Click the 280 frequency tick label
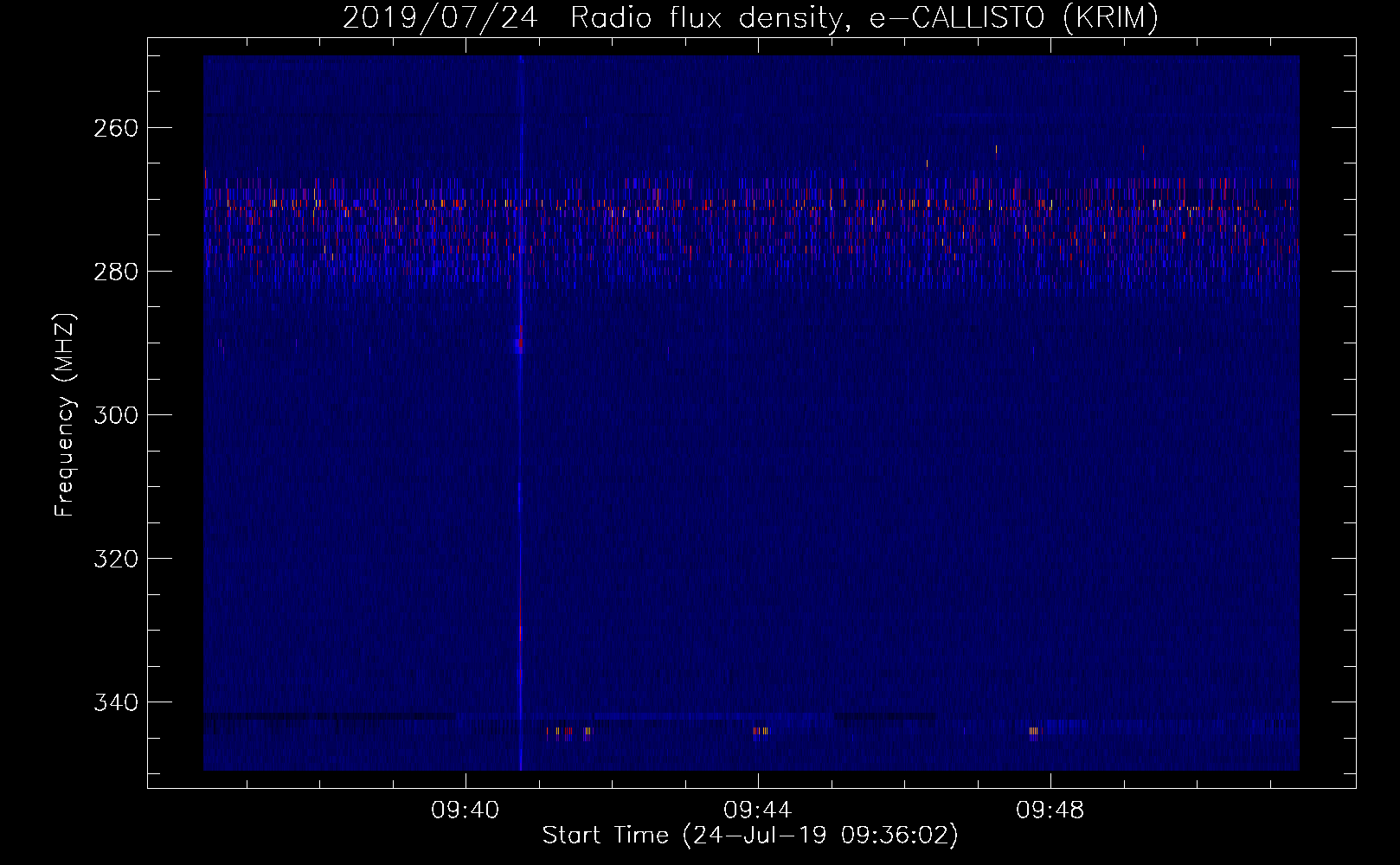This screenshot has width=1400, height=865. [116, 272]
